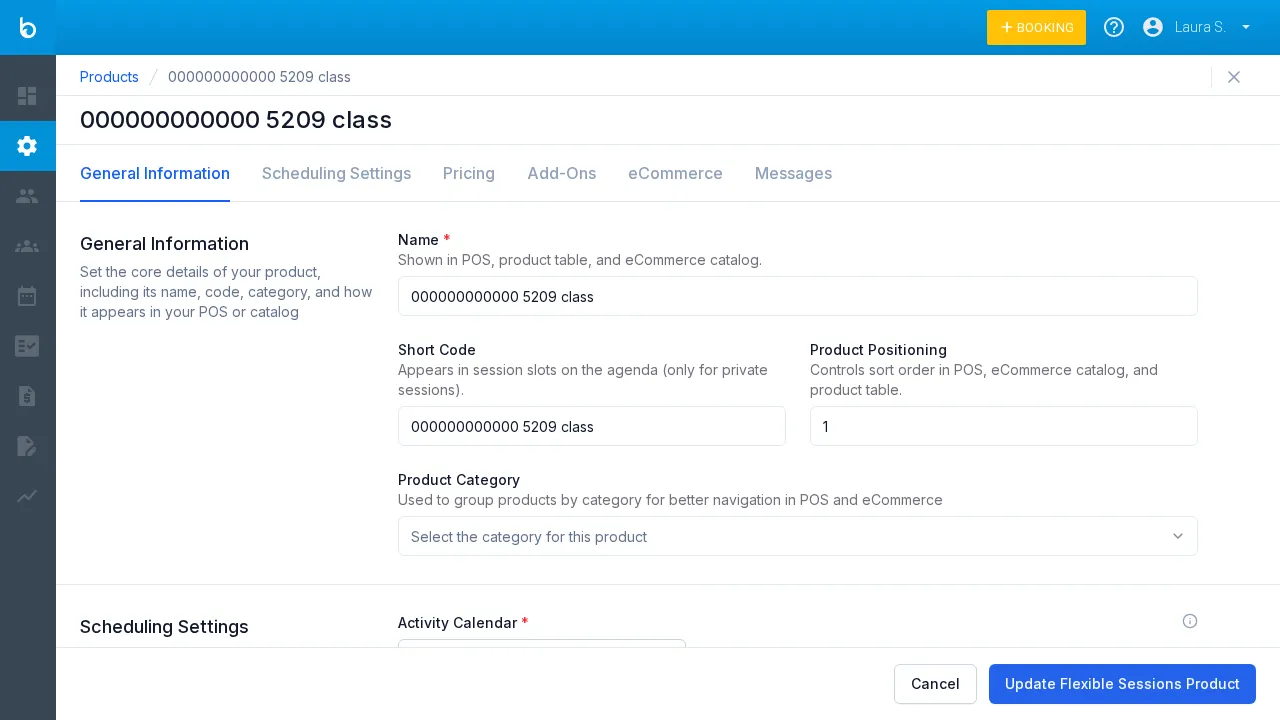1280x720 pixels.
Task: Open the Dashboard from the sidebar
Action: (28, 96)
